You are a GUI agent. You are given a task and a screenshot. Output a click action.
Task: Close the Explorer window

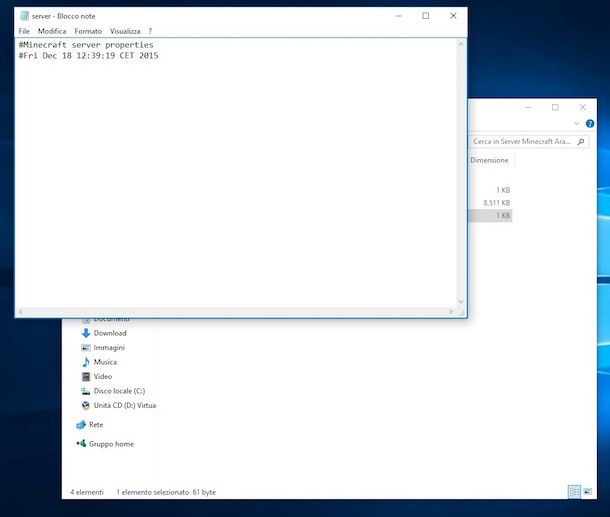point(582,107)
